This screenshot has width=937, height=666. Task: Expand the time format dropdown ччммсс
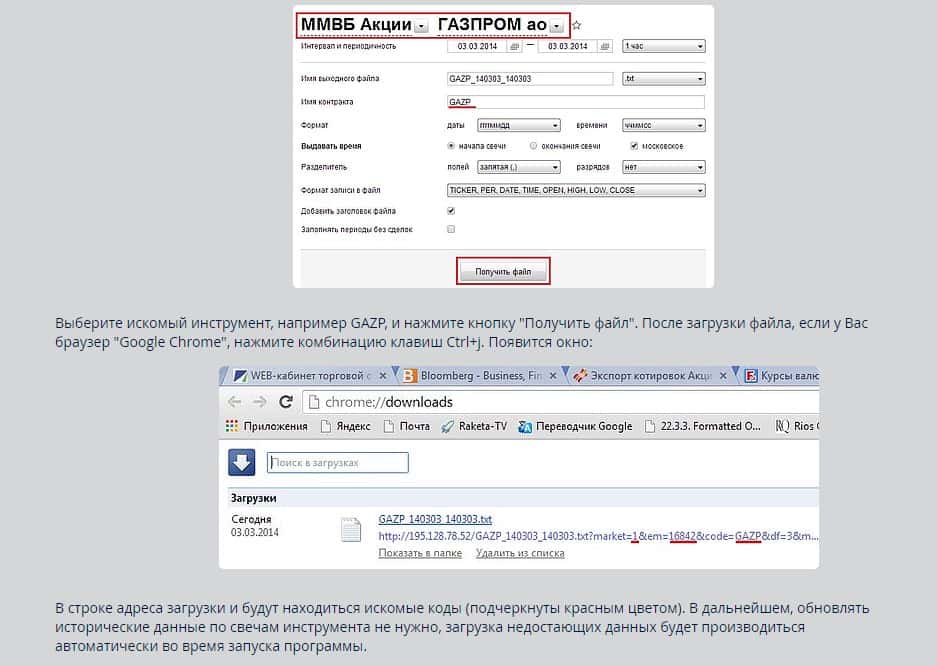[x=663, y=125]
